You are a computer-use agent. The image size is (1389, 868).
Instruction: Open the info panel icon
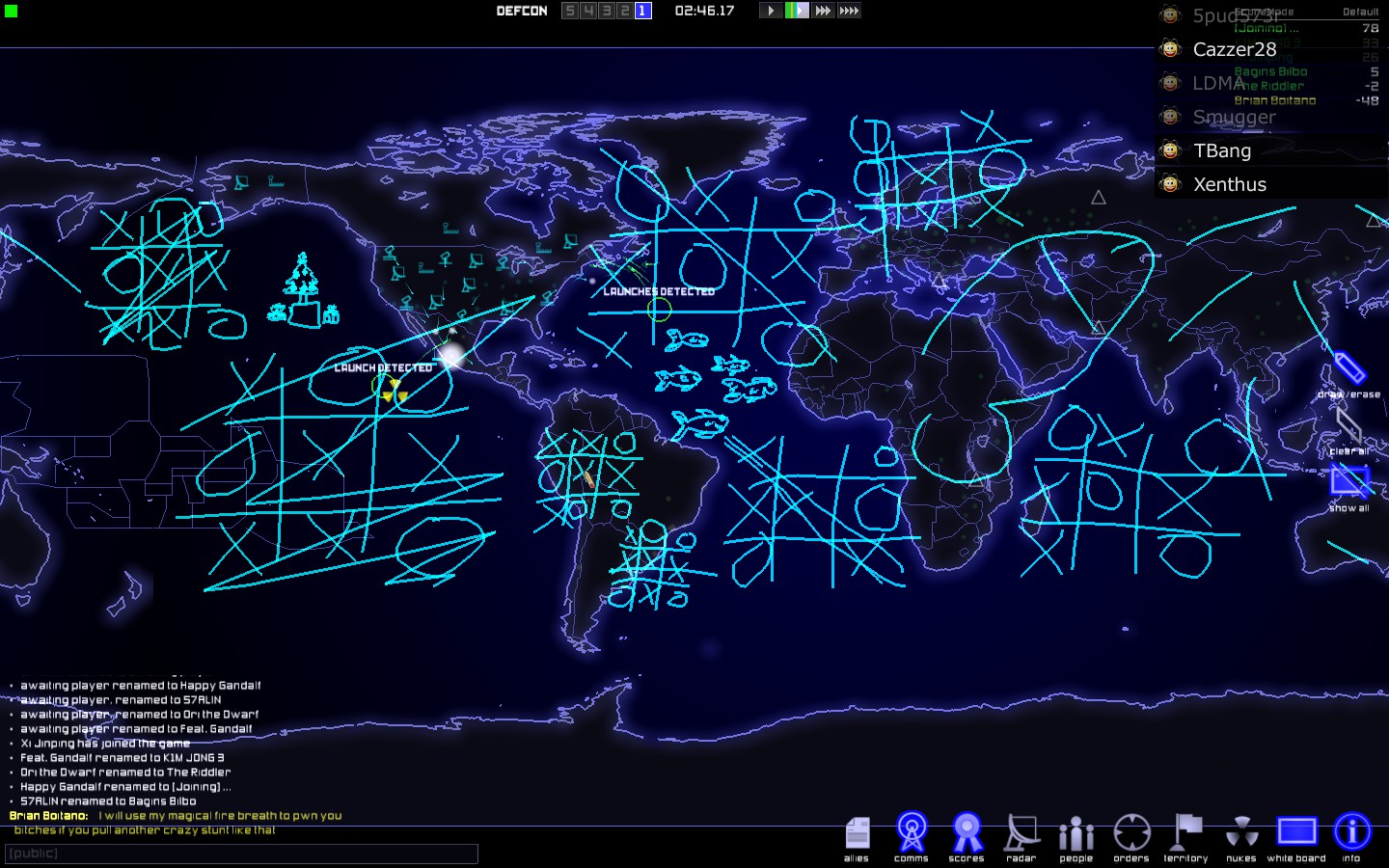coord(1351,838)
